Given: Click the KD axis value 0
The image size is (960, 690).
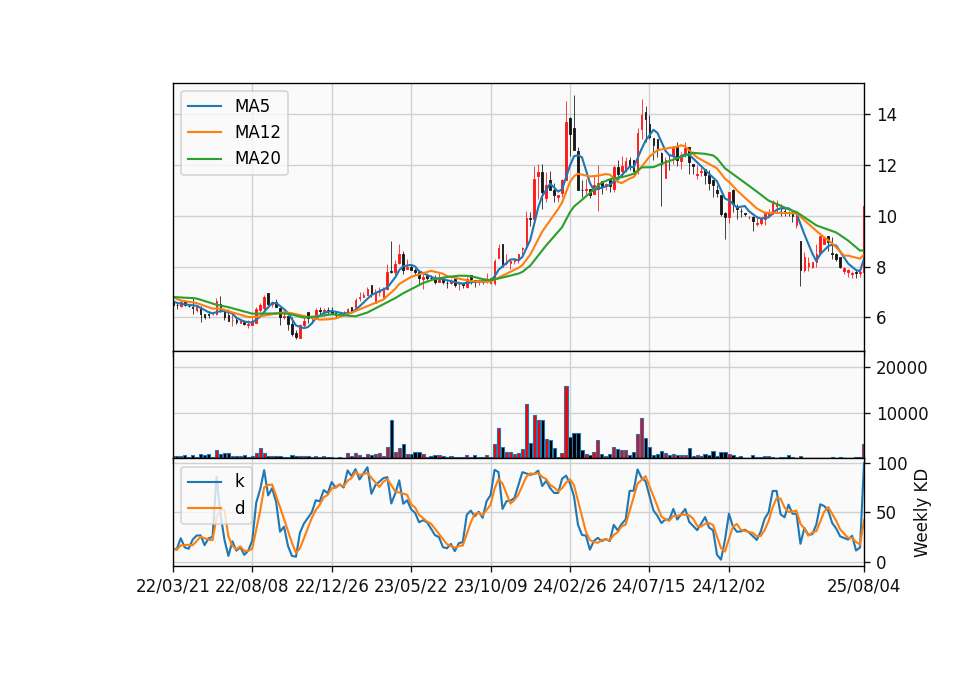Looking at the screenshot, I should coord(882,562).
